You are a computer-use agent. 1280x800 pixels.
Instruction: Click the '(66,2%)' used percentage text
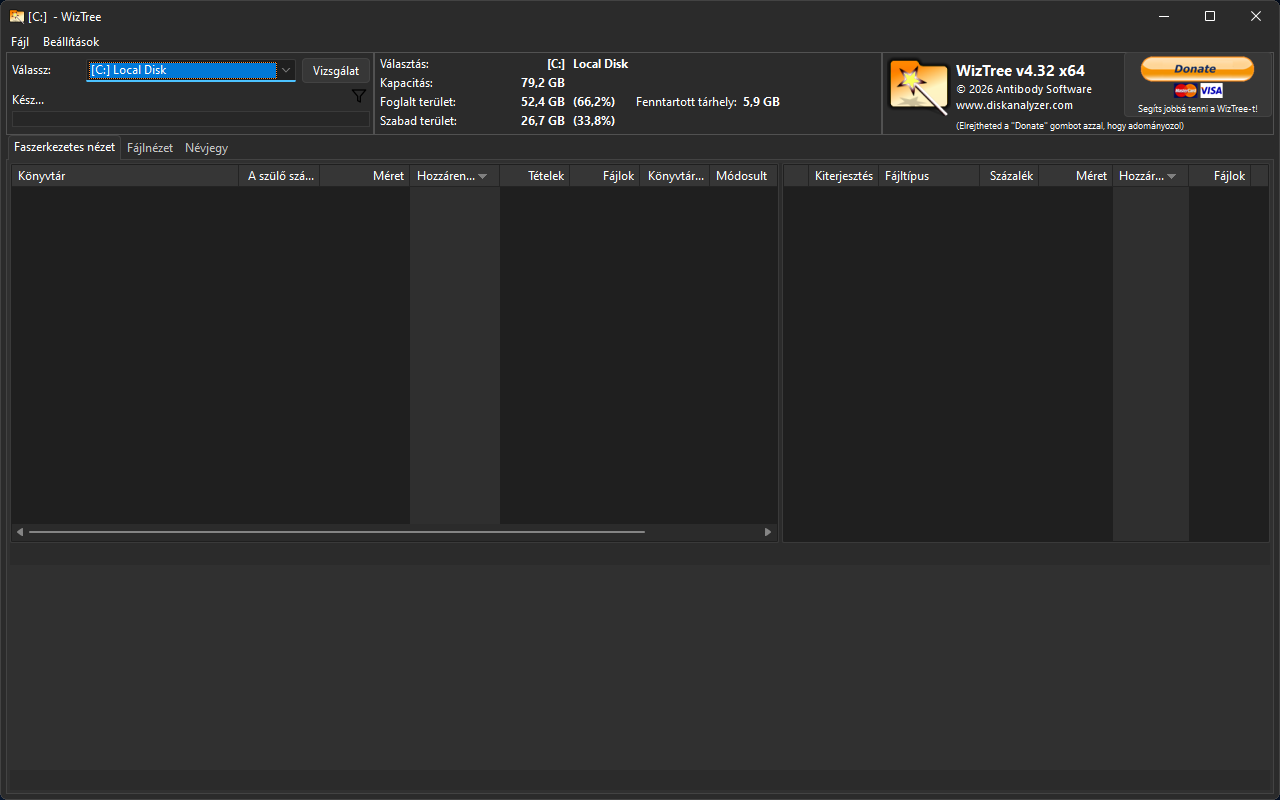(x=594, y=102)
